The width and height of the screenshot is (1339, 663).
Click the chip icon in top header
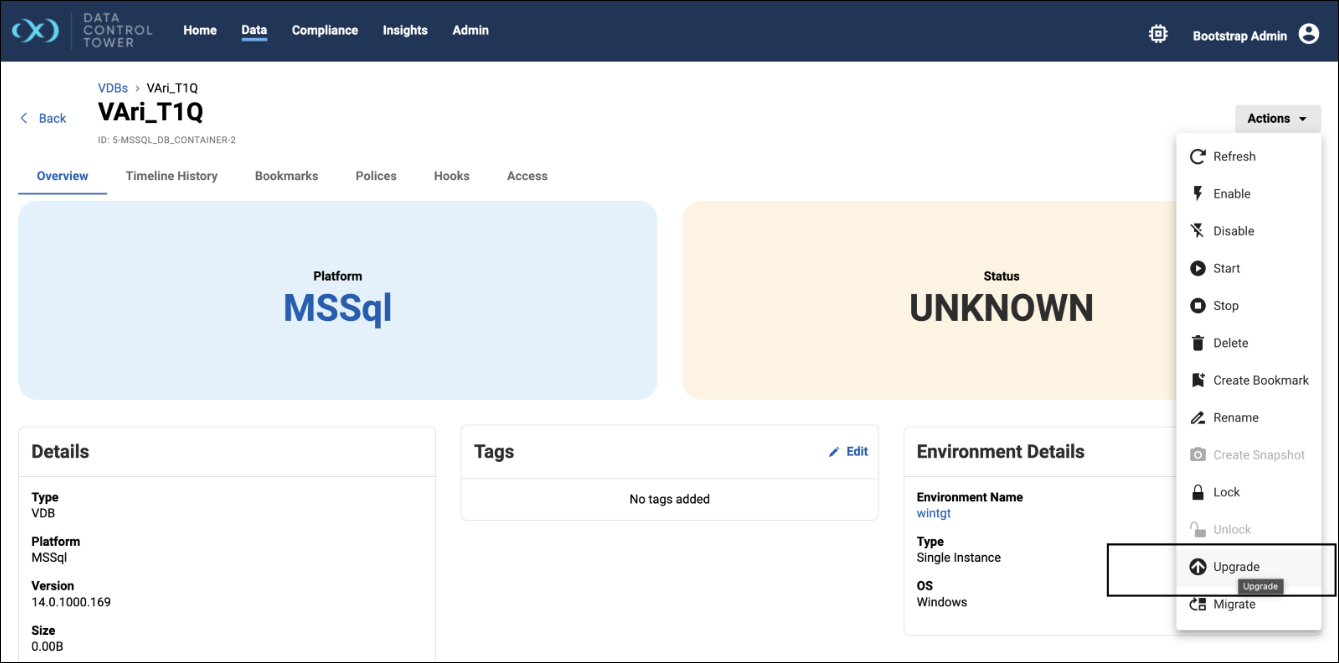point(1158,34)
